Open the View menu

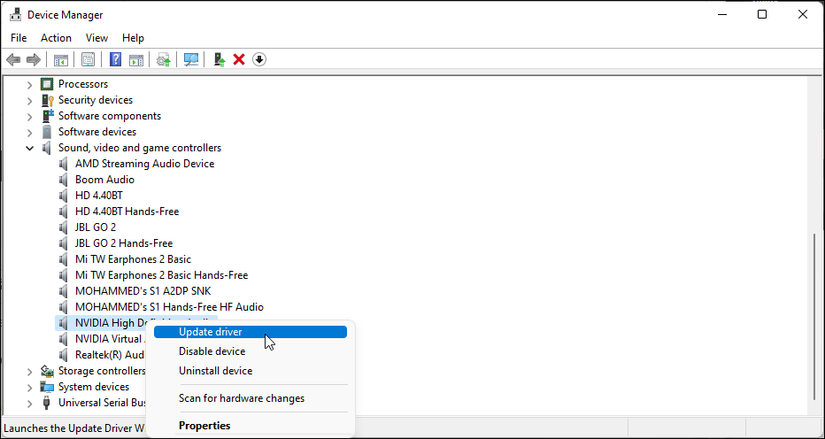coord(97,38)
